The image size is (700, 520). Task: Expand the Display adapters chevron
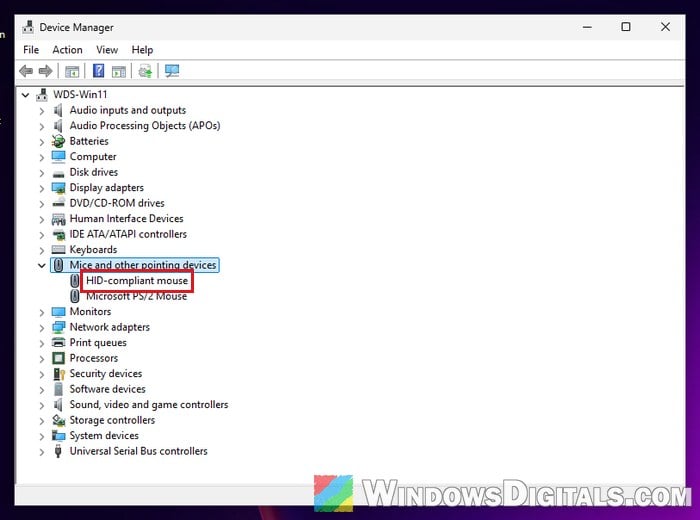click(42, 188)
